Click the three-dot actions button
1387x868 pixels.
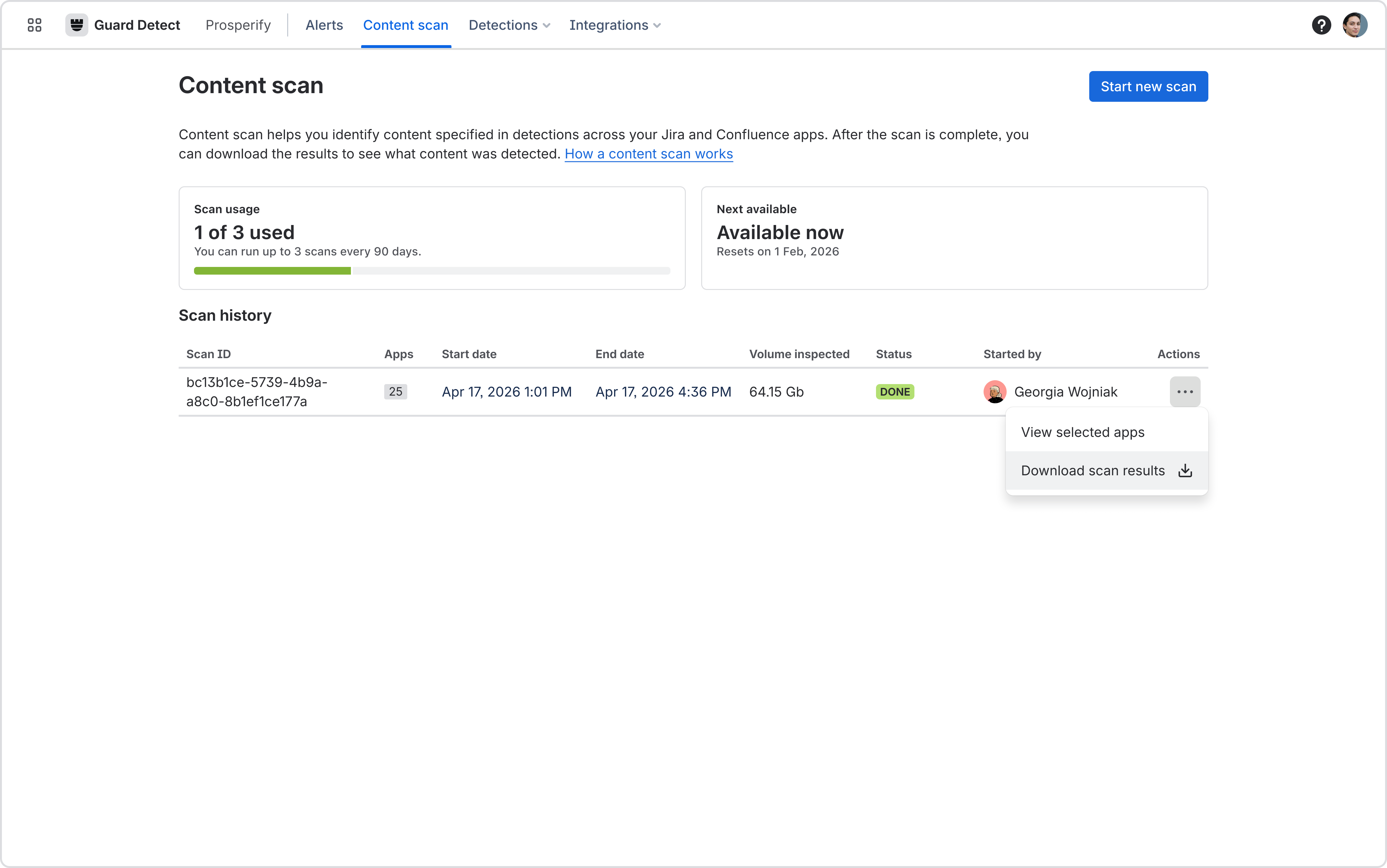[x=1185, y=391]
